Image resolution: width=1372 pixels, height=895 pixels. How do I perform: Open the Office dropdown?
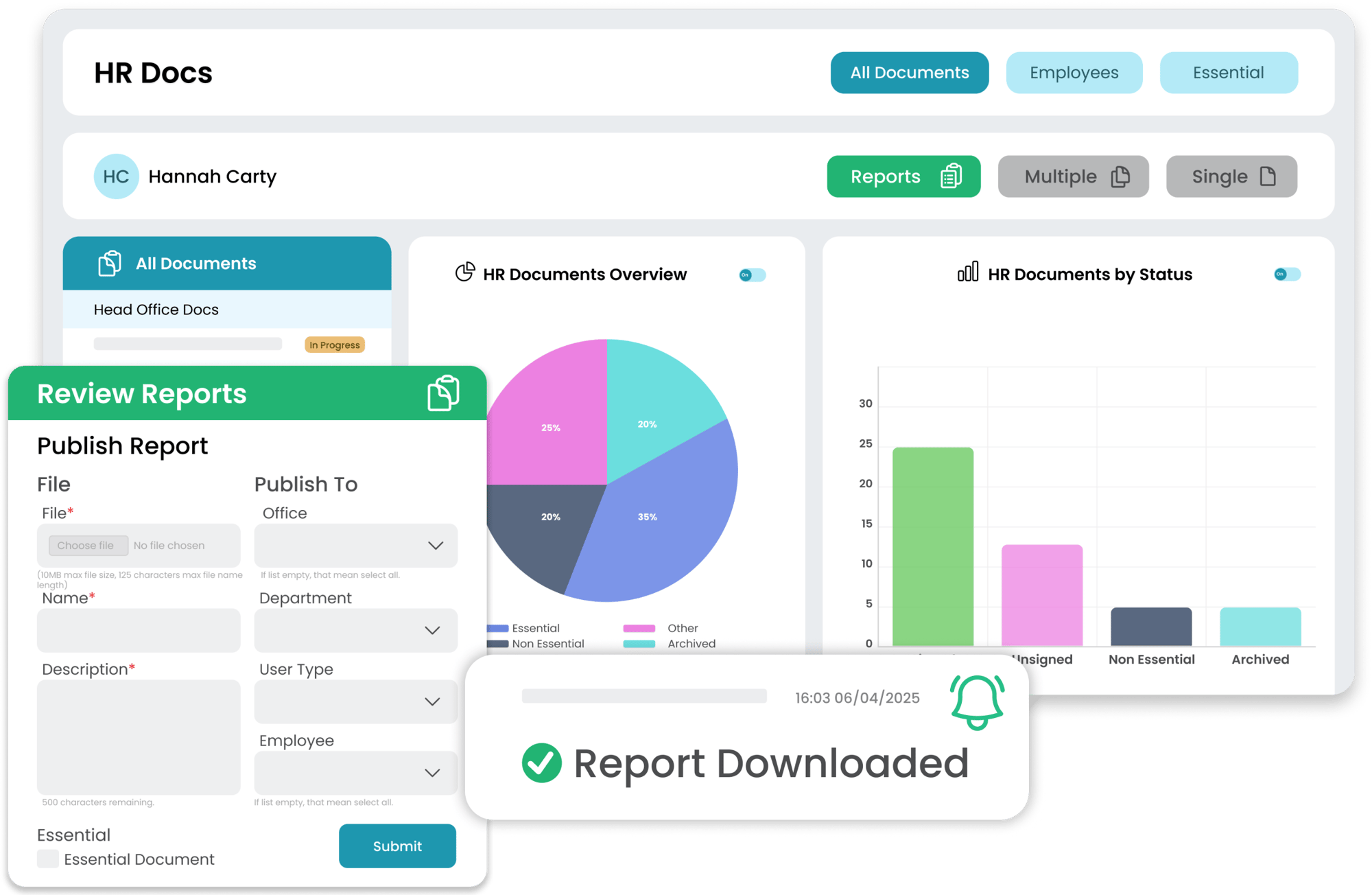[355, 546]
